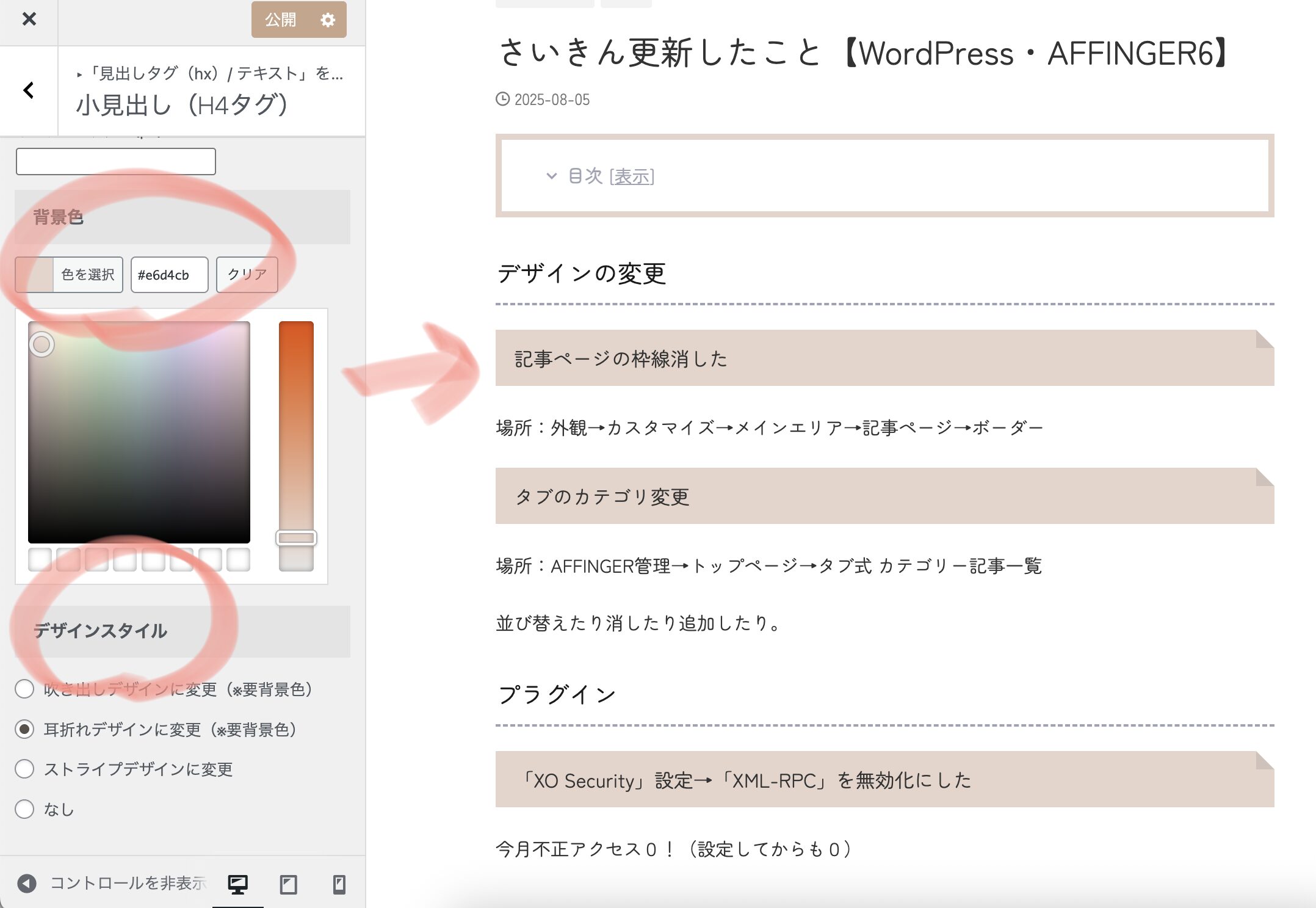Screen dimensions: 1316x908
Task: Select 吹き出しデザインに変更 radio option
Action: coord(24,689)
